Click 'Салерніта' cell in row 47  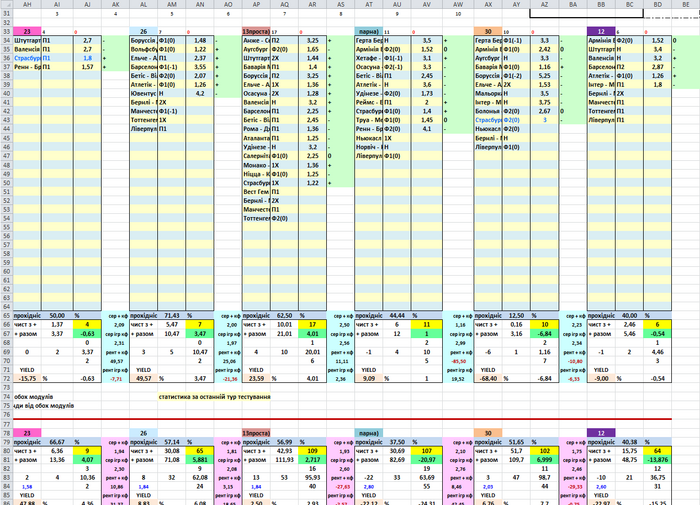[x=256, y=156]
